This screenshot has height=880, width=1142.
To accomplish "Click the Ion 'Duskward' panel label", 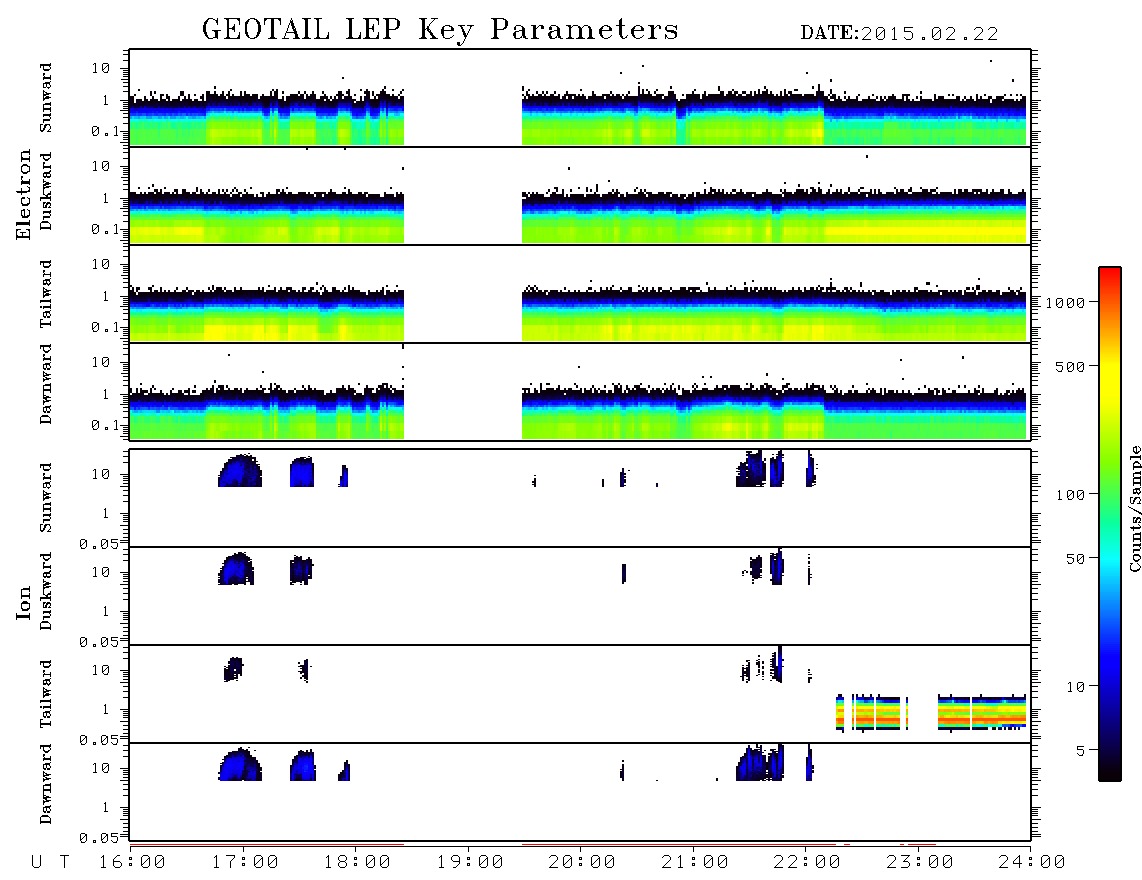I will click(45, 592).
